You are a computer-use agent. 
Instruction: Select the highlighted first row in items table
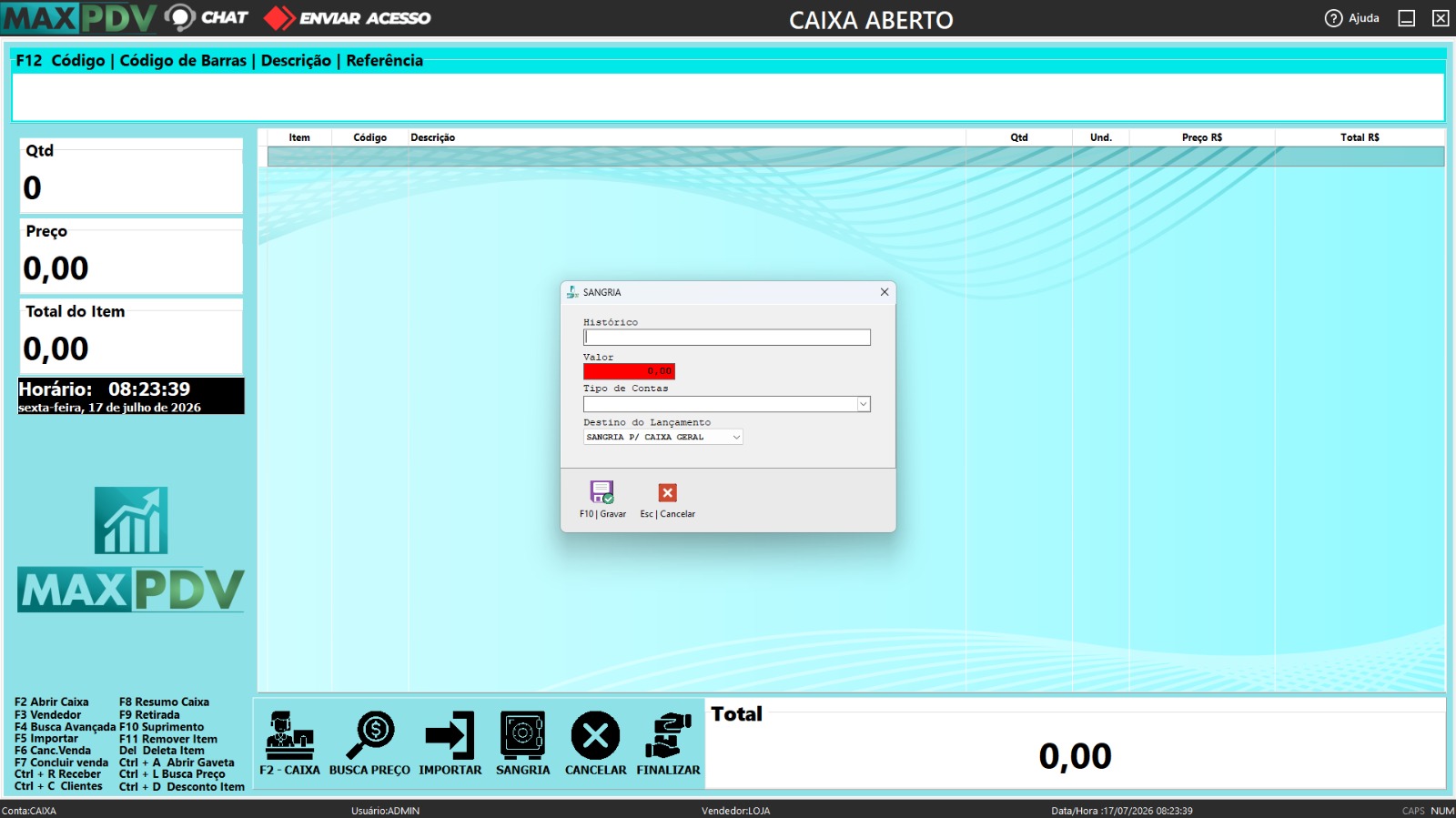[855, 157]
